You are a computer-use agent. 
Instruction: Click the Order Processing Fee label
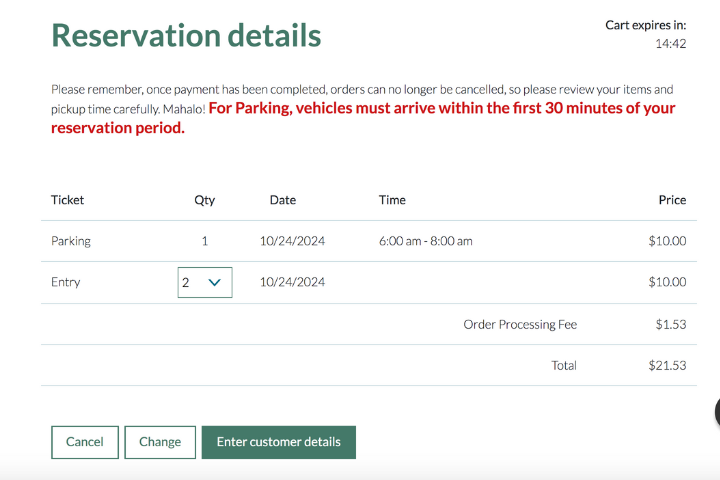coord(520,324)
